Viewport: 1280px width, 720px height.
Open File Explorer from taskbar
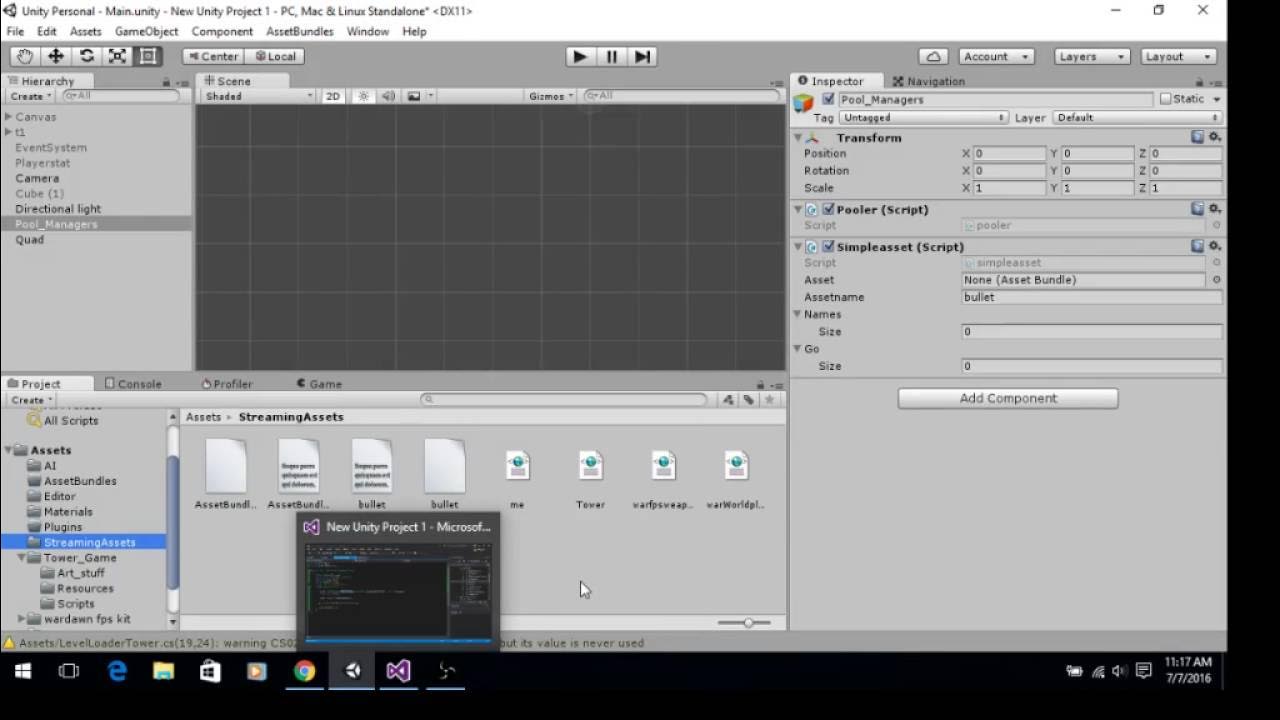coord(163,671)
